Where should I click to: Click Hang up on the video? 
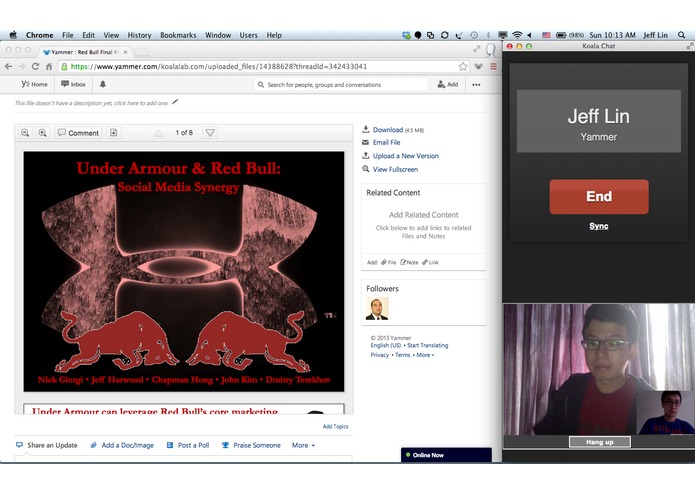(600, 442)
